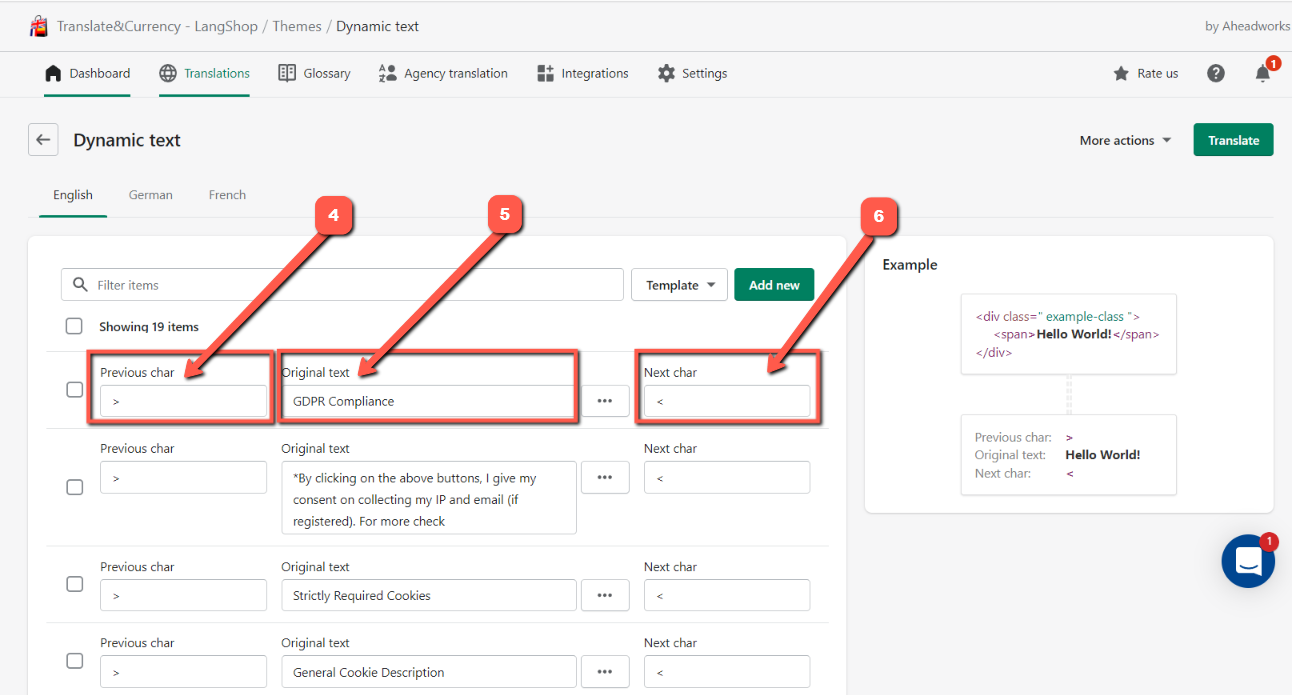Toggle the select-all checkbox near Showing 19 items
This screenshot has width=1292, height=695.
pos(74,326)
